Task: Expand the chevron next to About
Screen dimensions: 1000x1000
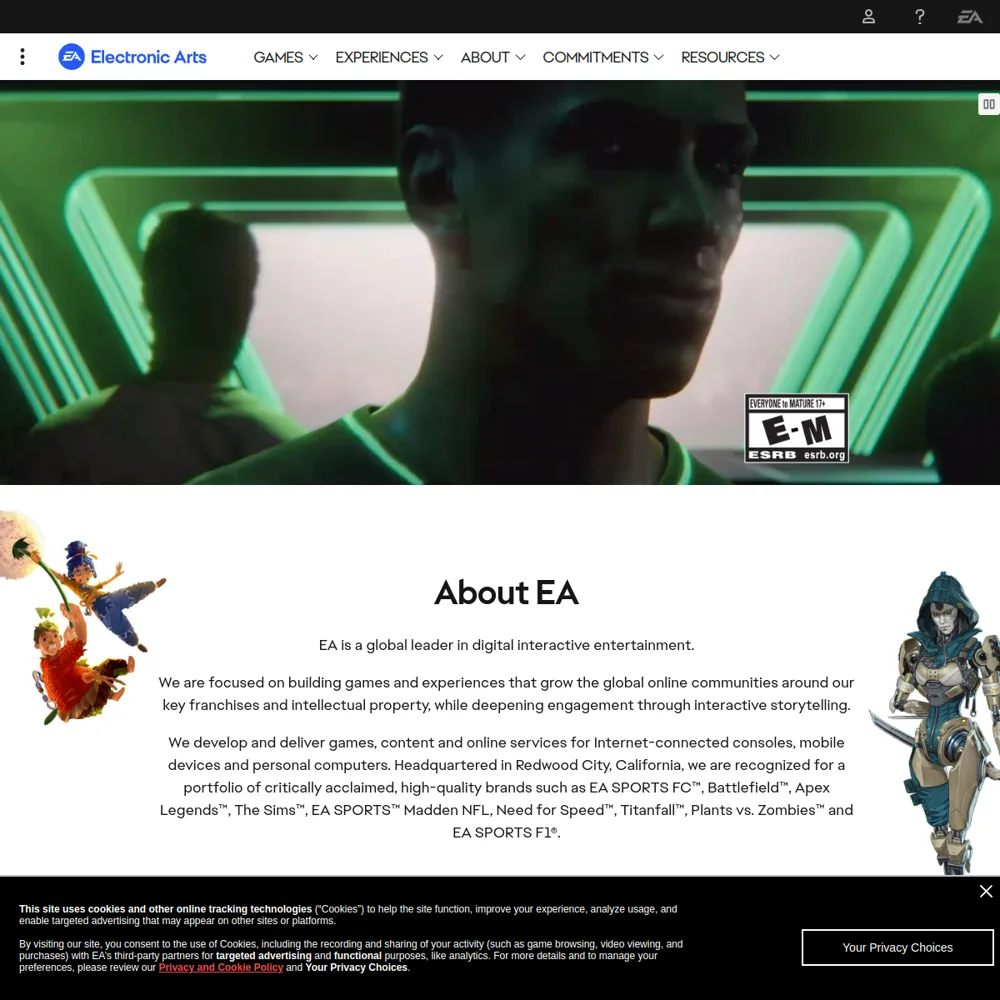Action: click(x=520, y=57)
